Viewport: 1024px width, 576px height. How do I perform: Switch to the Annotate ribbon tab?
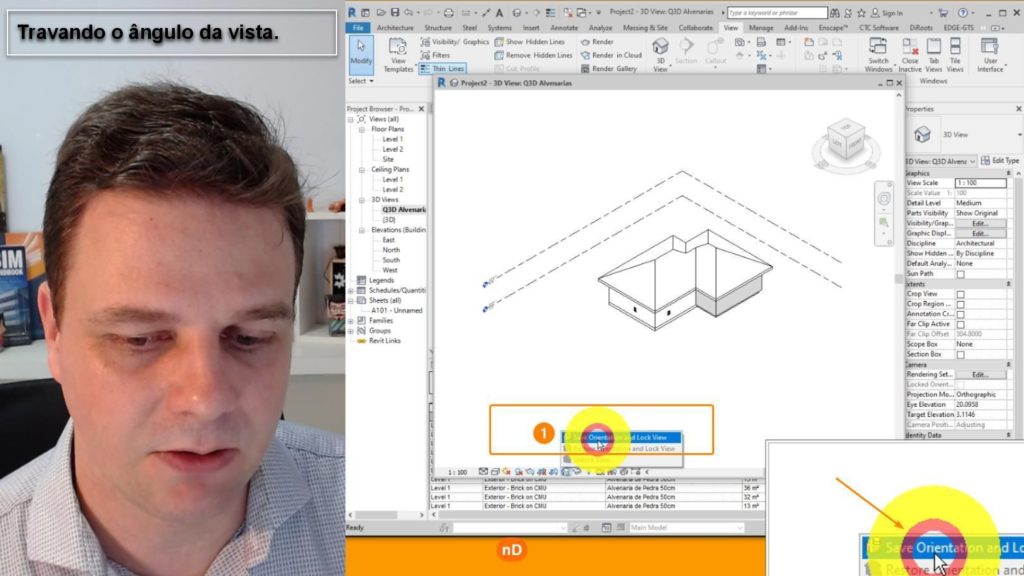pyautogui.click(x=564, y=28)
